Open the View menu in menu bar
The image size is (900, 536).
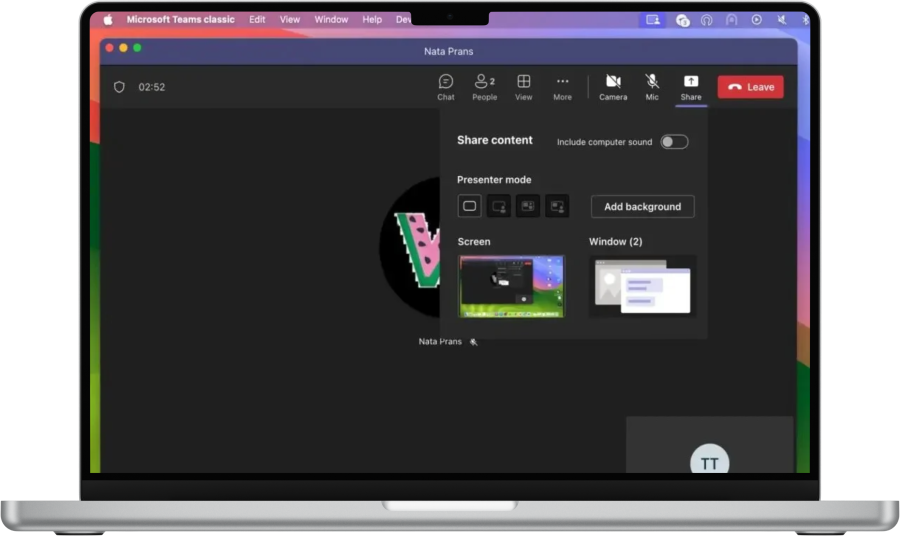pos(290,20)
